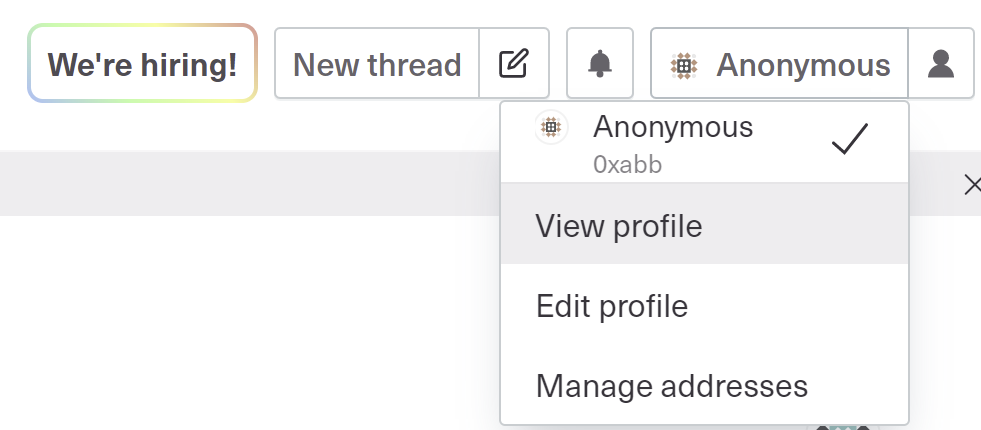Click the checkmark next to Anonymous account
Screen dimensions: 981x430
pyautogui.click(x=850, y=138)
